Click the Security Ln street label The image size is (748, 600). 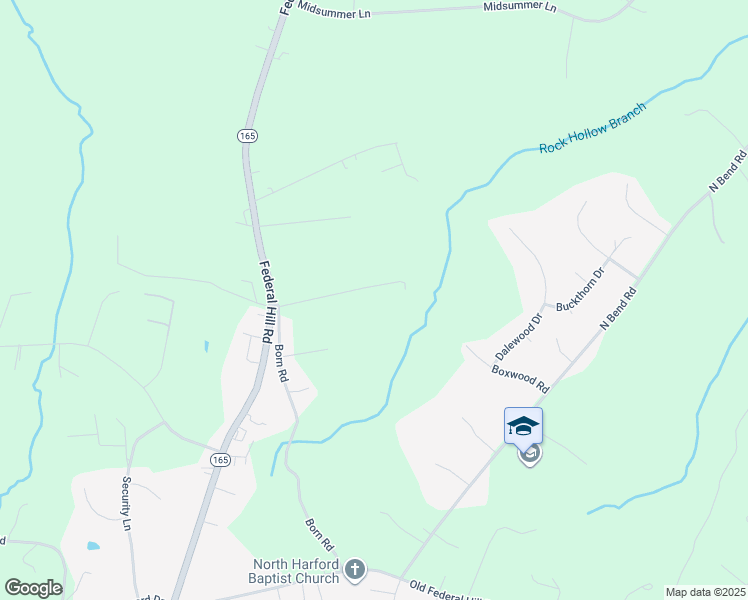tap(126, 503)
